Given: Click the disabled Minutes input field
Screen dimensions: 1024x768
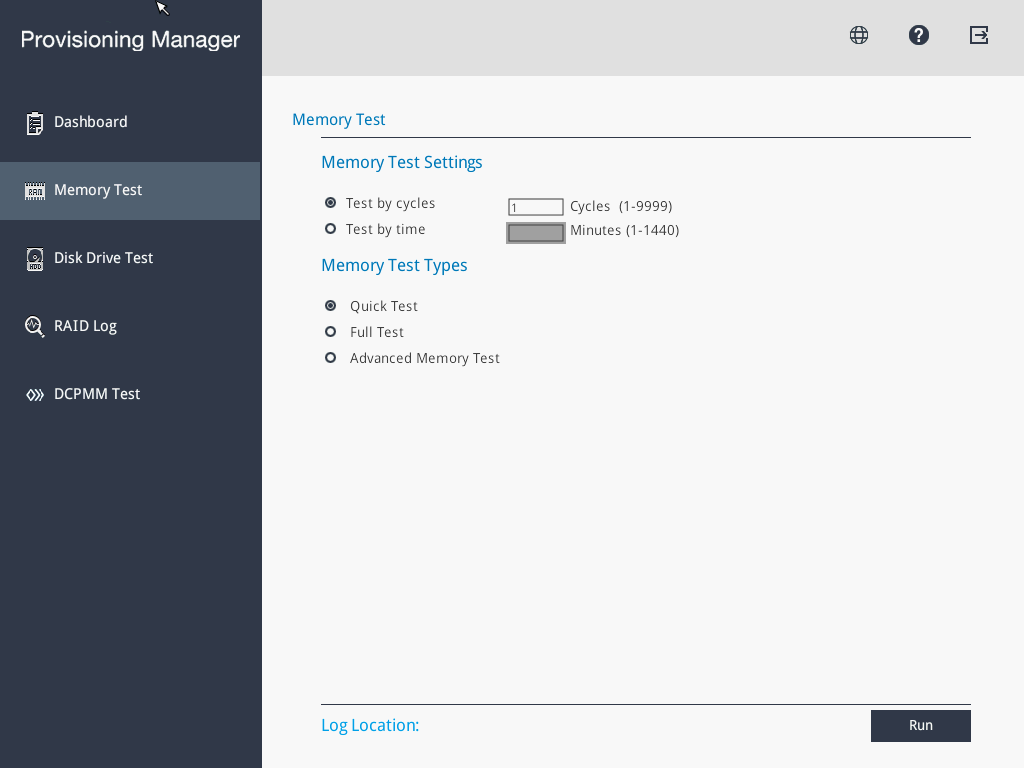Looking at the screenshot, I should (536, 232).
